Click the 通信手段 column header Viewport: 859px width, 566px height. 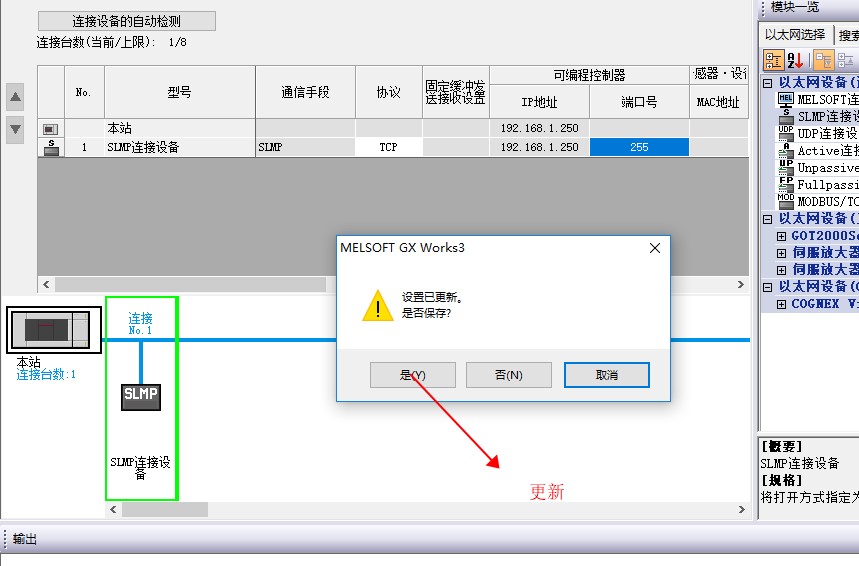click(305, 92)
